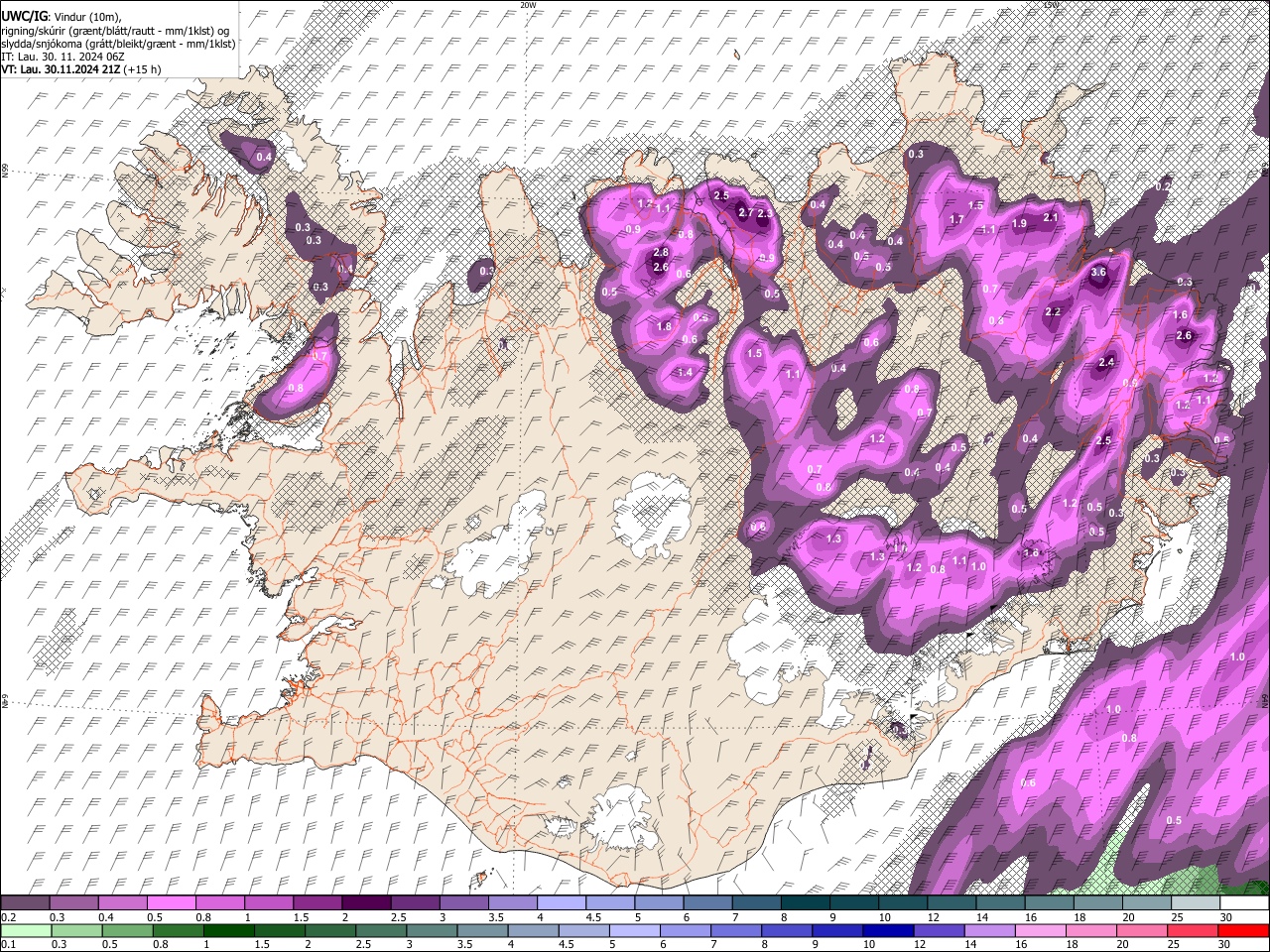Click the 2.3 snowfall value on the map

(764, 213)
